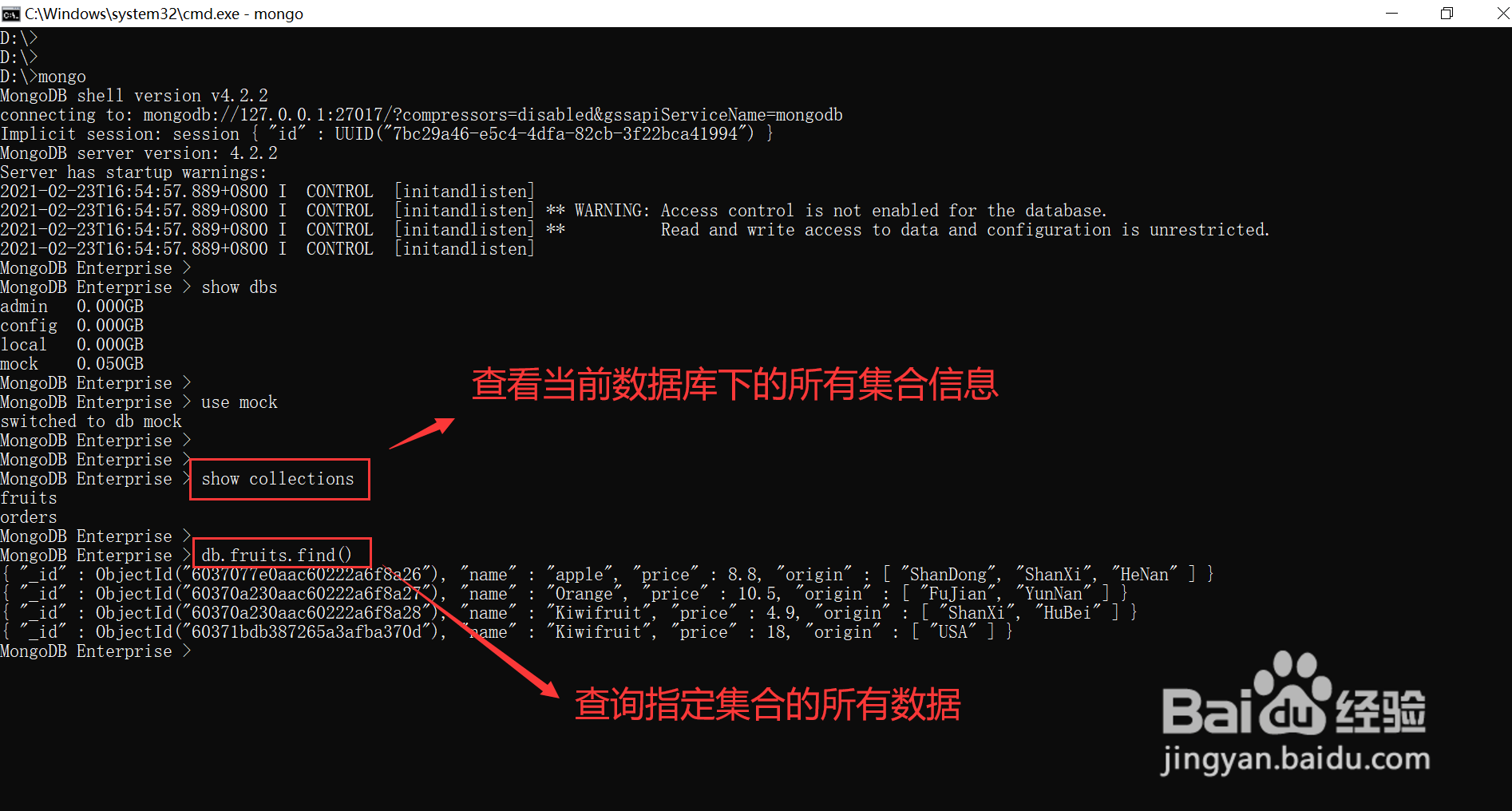Restore down the command prompt window

tap(1447, 14)
